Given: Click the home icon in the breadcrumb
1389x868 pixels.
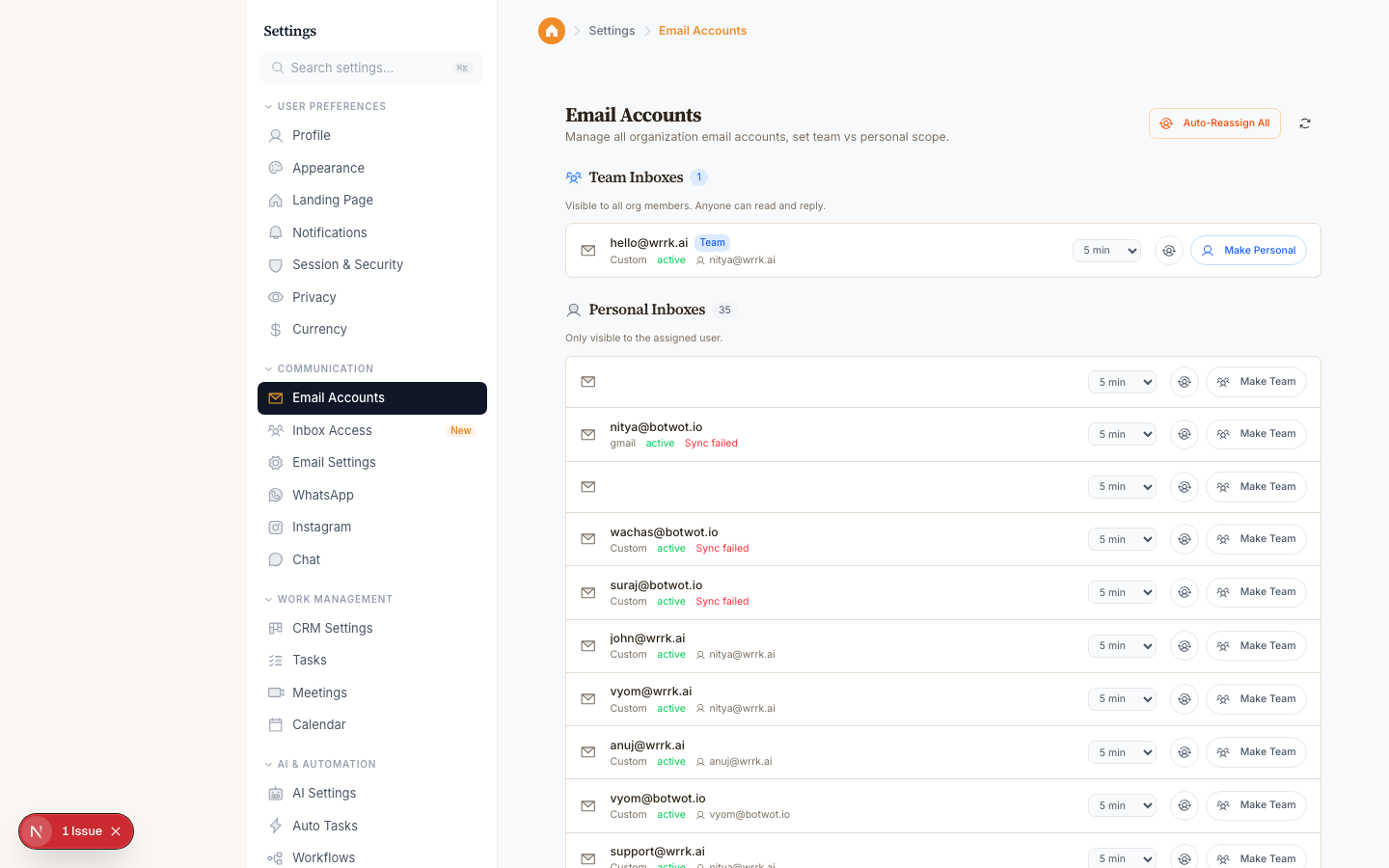Looking at the screenshot, I should [x=551, y=30].
